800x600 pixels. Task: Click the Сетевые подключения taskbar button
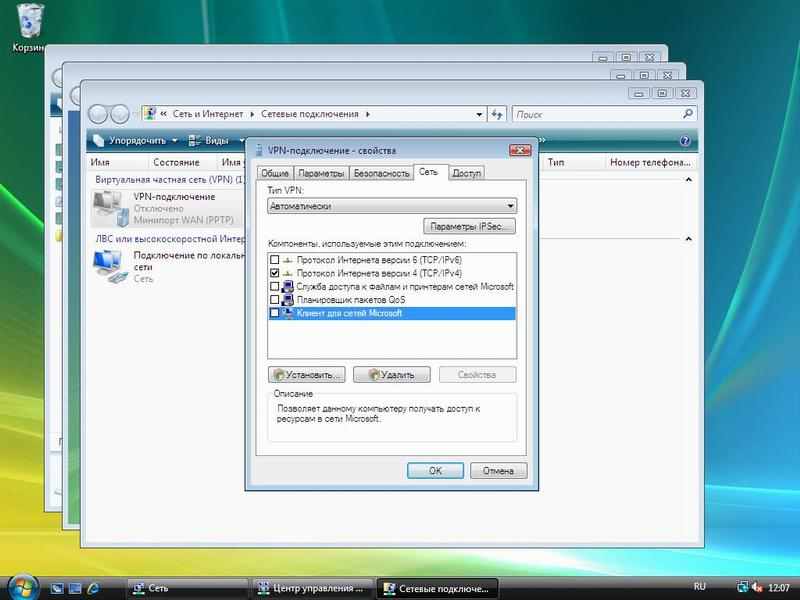[x=437, y=588]
